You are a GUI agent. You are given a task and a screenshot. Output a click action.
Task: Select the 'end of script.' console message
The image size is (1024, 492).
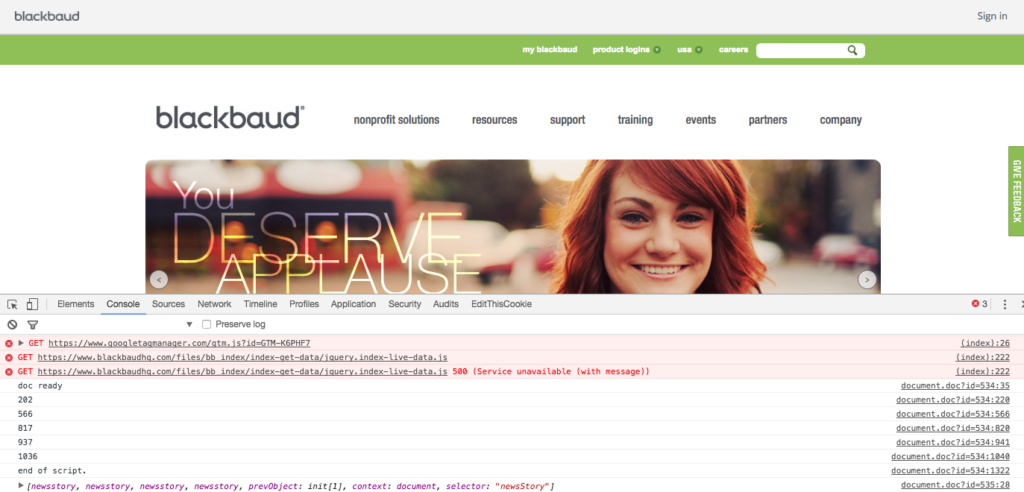coord(52,471)
